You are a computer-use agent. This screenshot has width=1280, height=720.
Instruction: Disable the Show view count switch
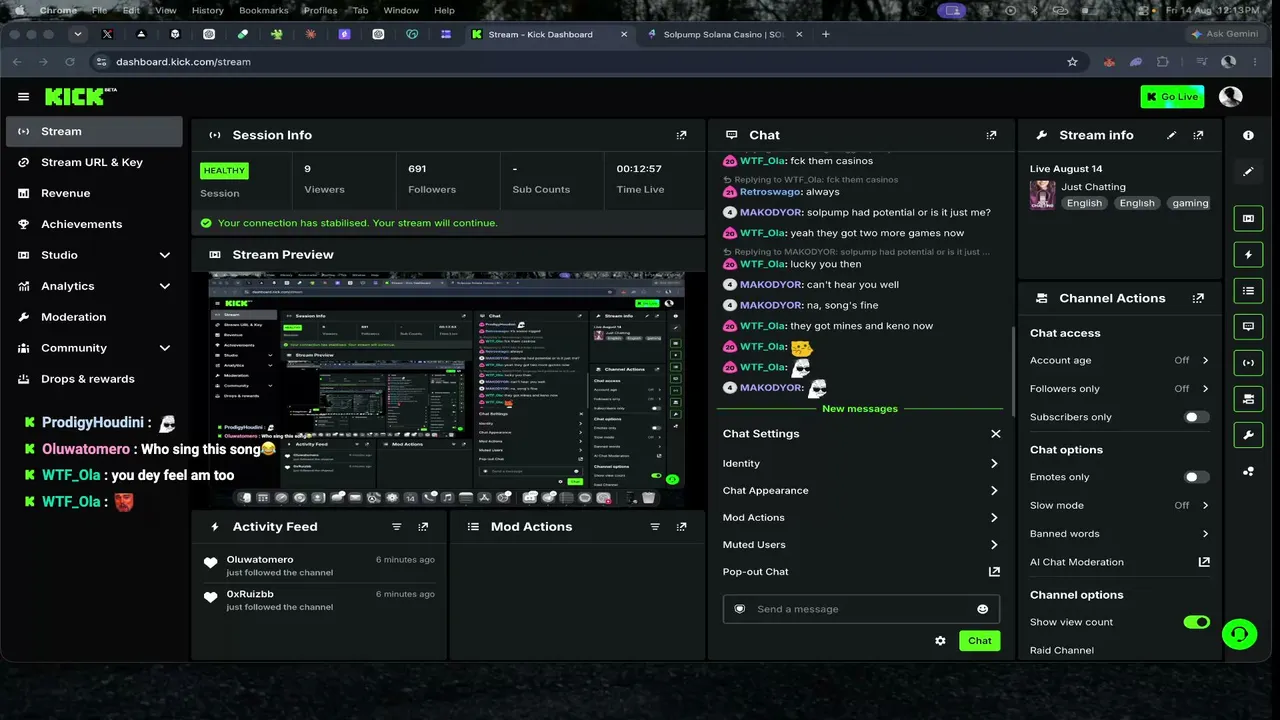[1197, 622]
